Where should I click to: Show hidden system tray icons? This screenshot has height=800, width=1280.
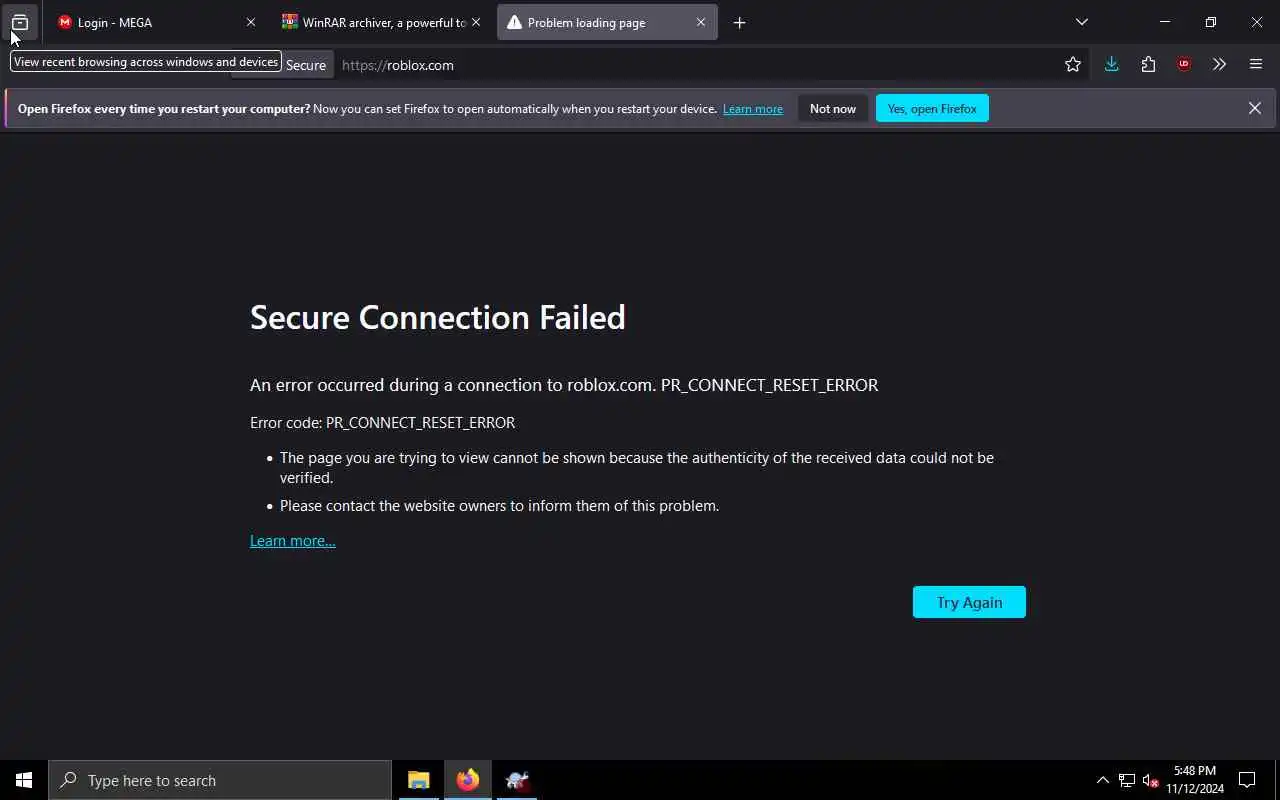click(1103, 780)
